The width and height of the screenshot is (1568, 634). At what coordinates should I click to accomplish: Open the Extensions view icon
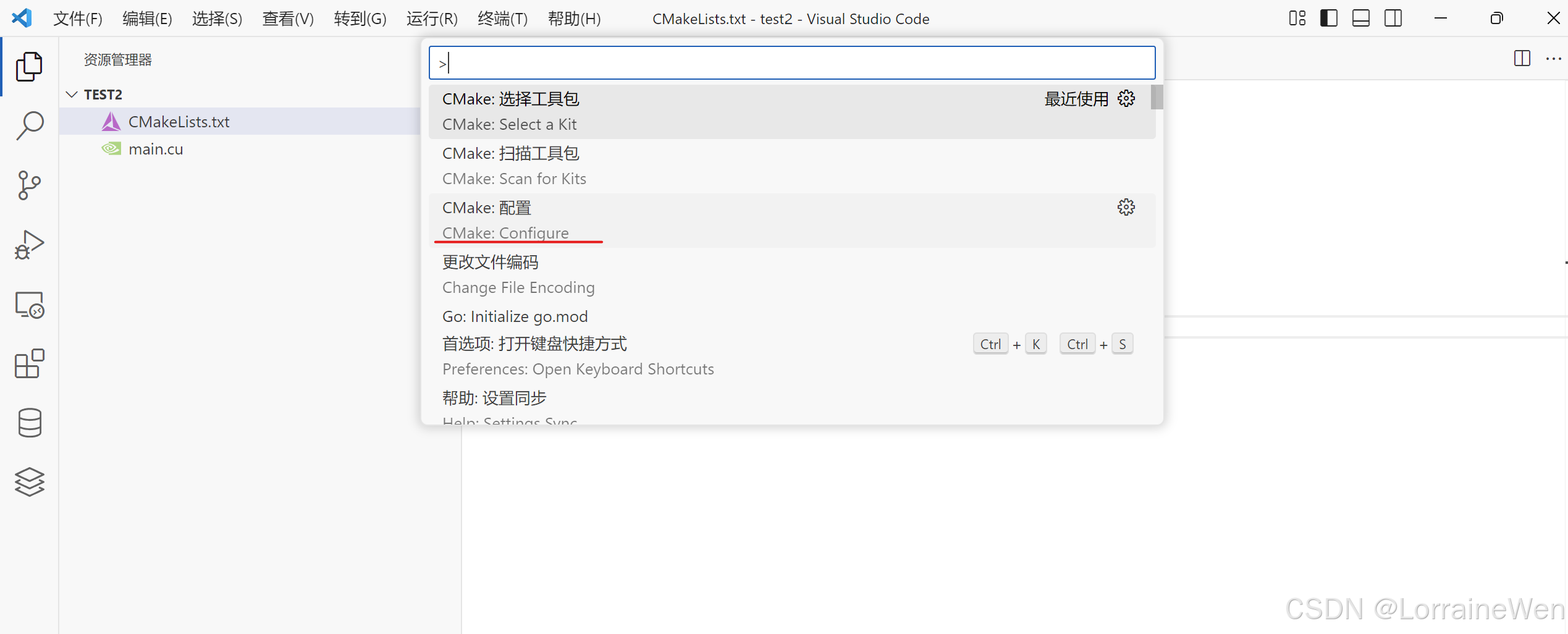tap(29, 364)
